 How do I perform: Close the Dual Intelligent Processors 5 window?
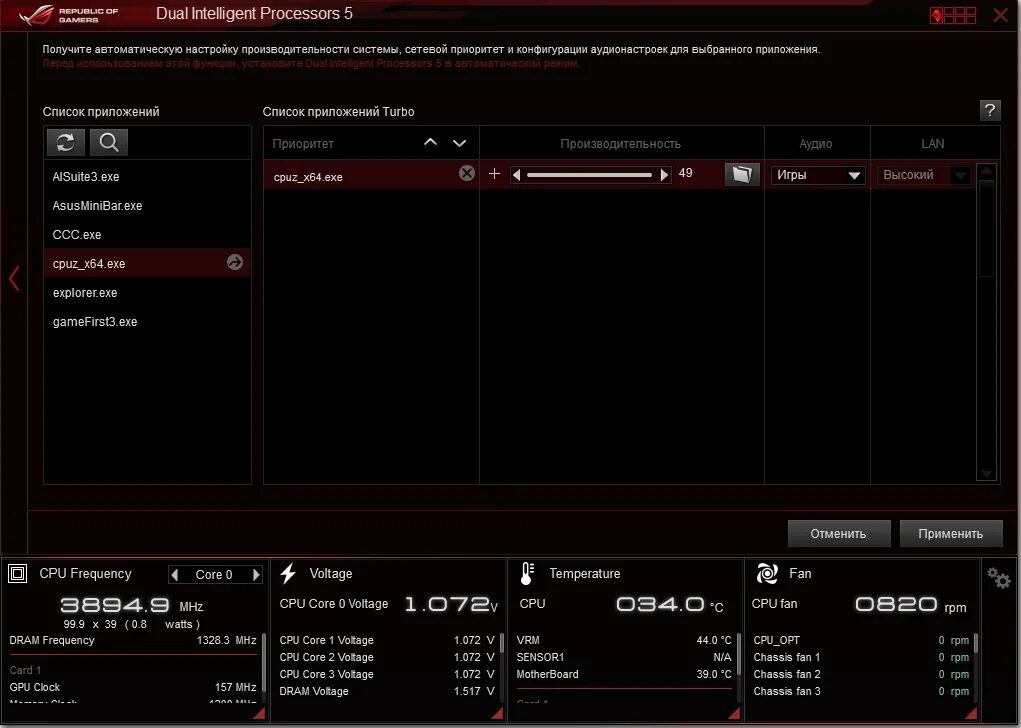click(1000, 15)
